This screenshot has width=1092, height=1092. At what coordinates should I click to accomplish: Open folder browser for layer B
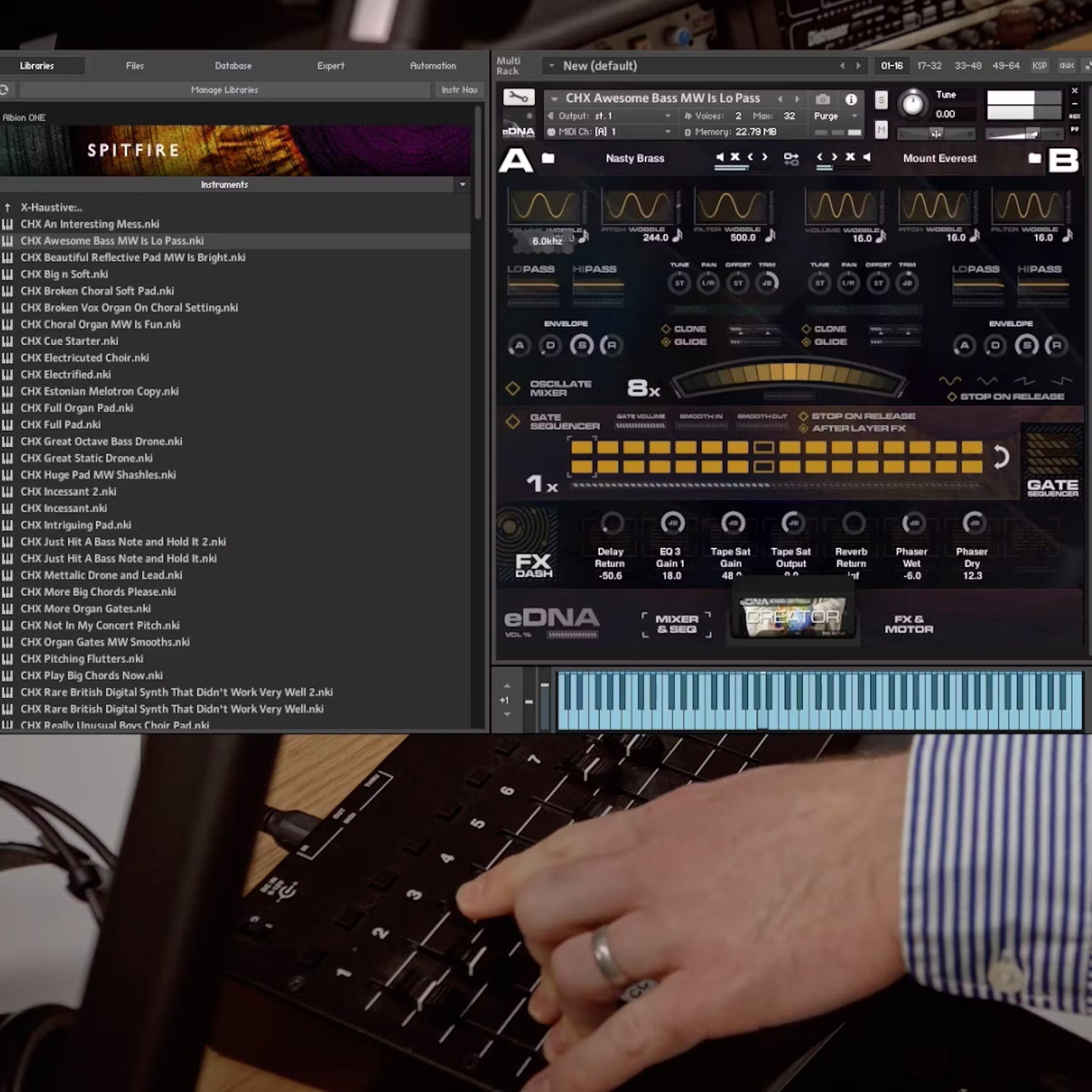pyautogui.click(x=1034, y=158)
